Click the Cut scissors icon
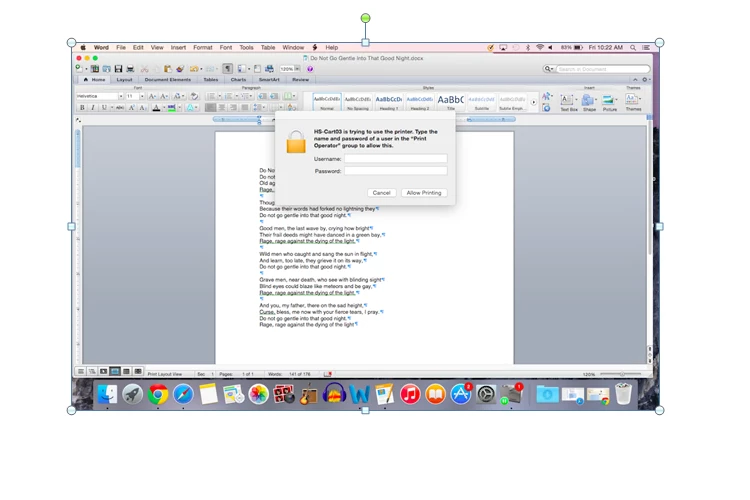Screen dimensions: 750x500 pyautogui.click(x=144, y=69)
